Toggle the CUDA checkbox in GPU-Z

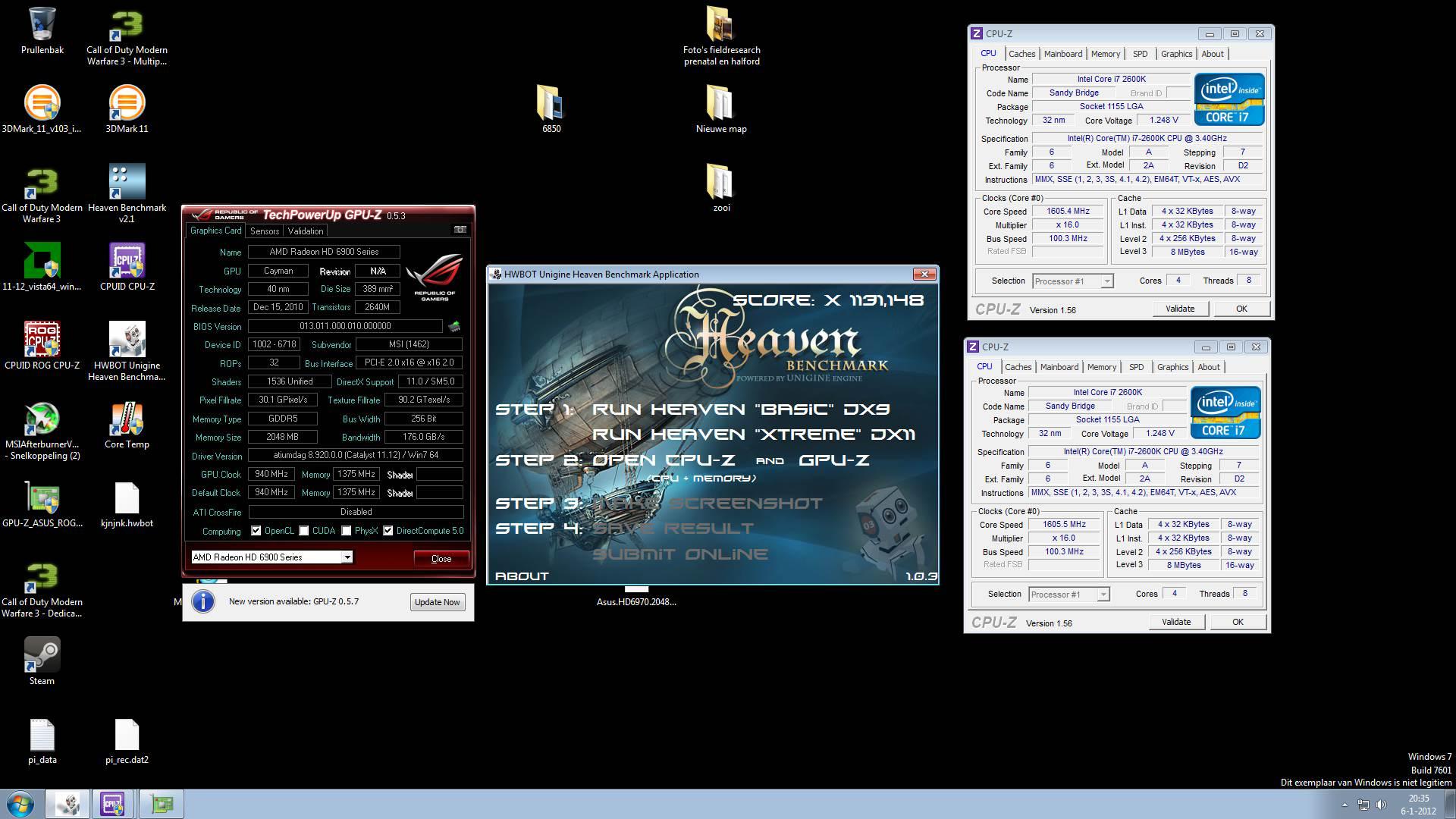304,531
